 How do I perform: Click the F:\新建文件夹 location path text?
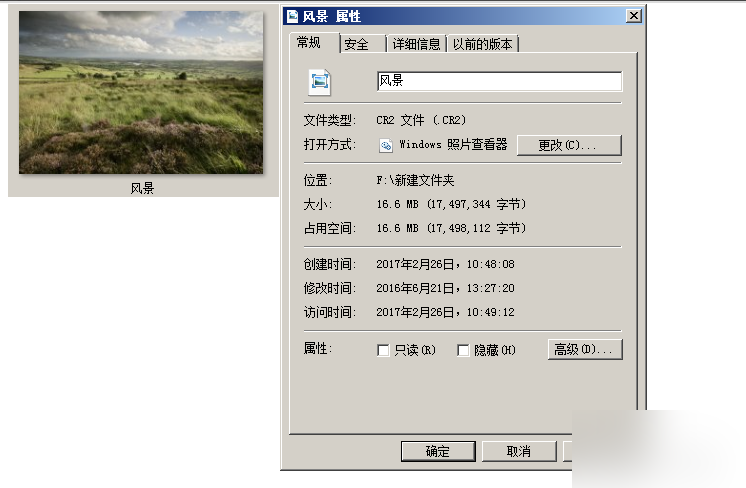(x=415, y=181)
